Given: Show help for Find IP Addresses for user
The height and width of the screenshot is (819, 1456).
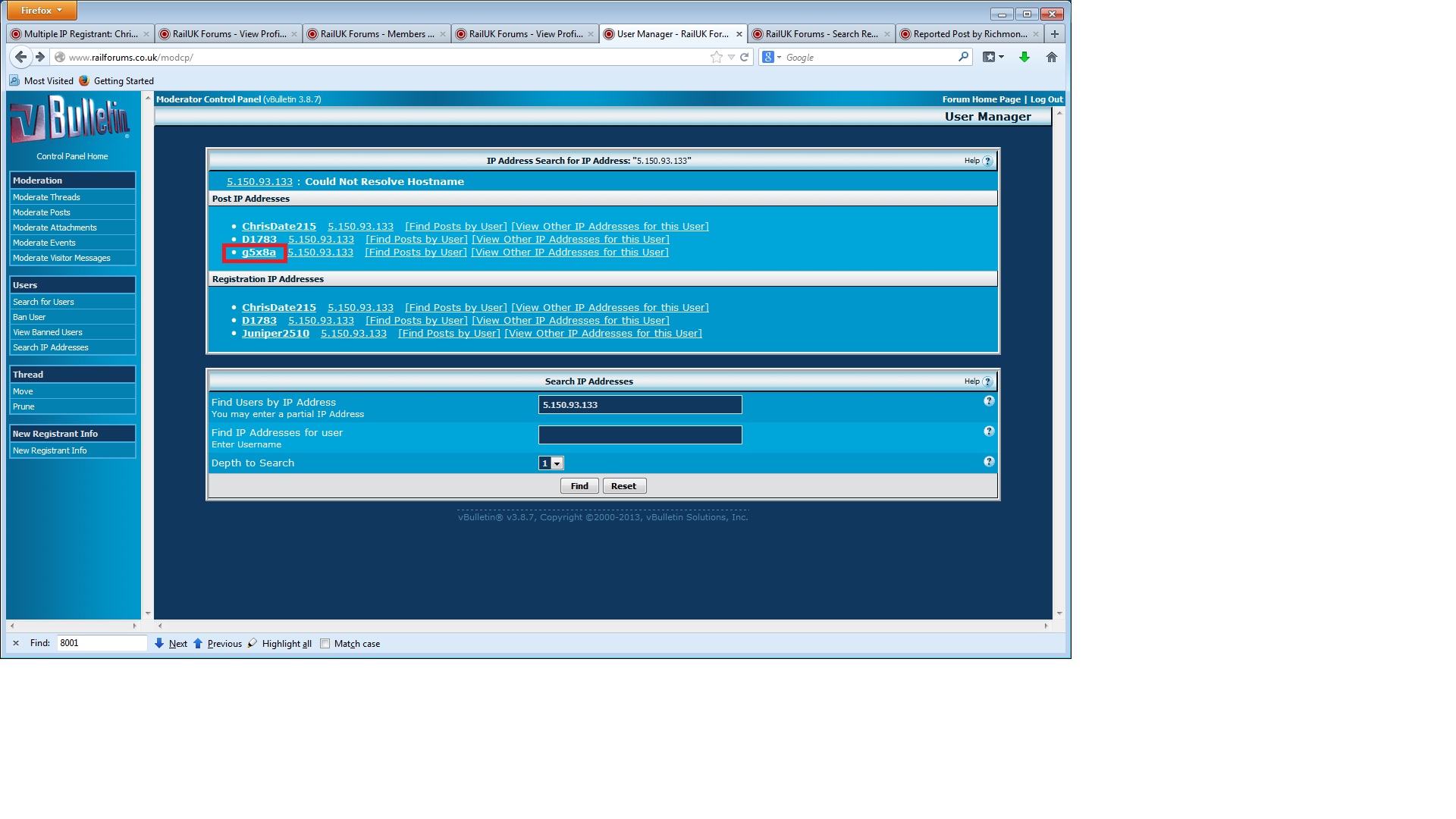Looking at the screenshot, I should point(989,431).
